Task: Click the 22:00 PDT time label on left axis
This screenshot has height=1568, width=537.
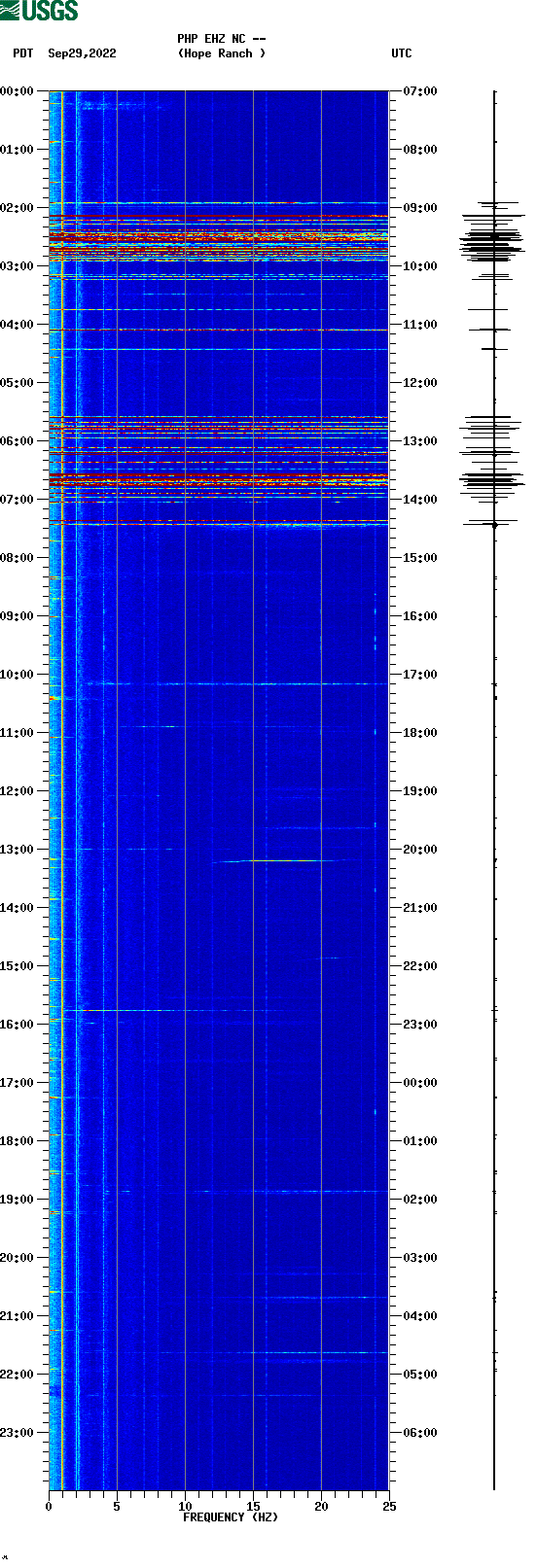Action: click(x=17, y=1375)
